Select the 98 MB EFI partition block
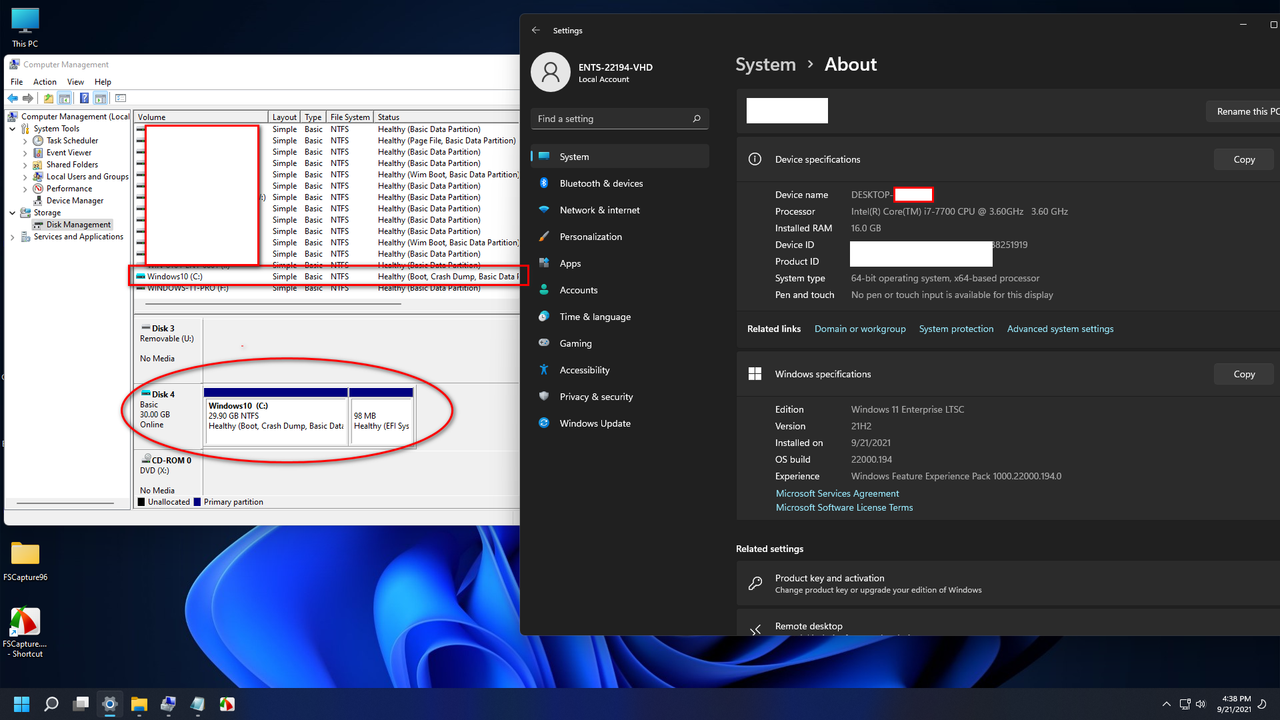The height and width of the screenshot is (720, 1280). (x=381, y=416)
